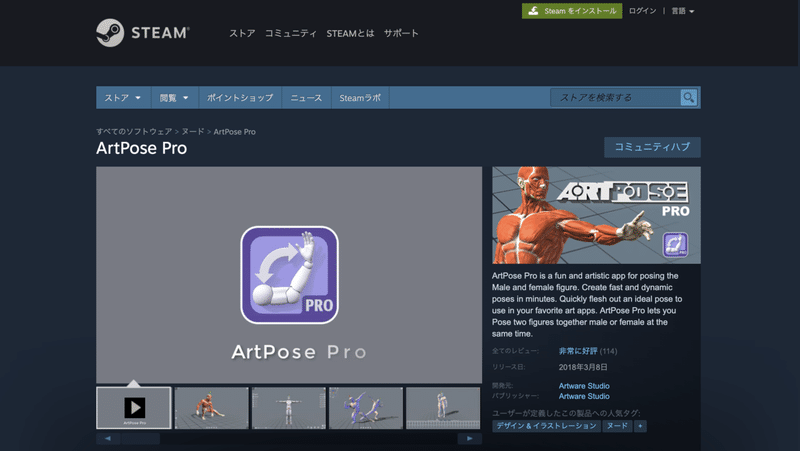Open サポート in header menu
This screenshot has width=800, height=451.
click(x=401, y=33)
